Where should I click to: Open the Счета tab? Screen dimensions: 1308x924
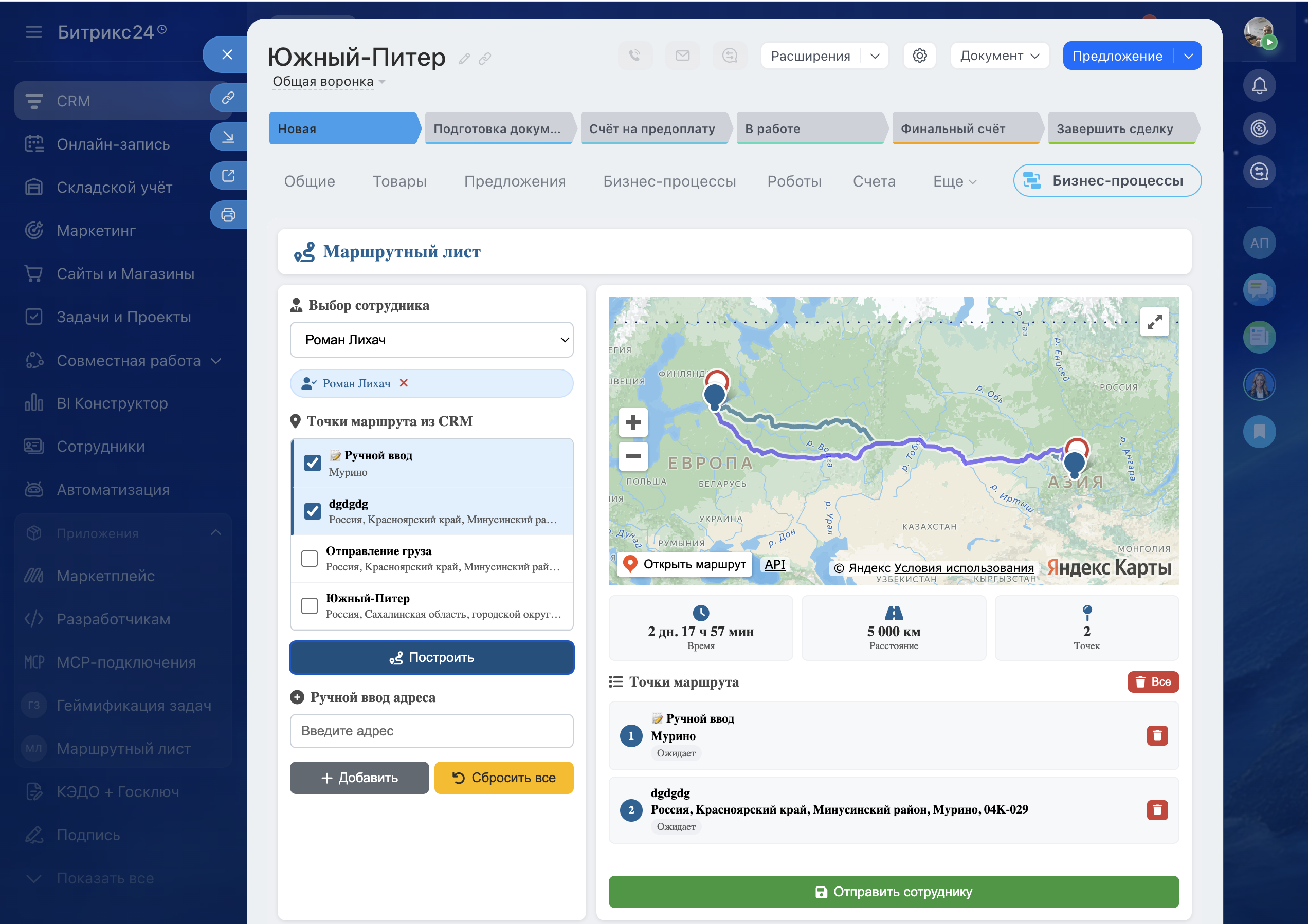pos(874,181)
